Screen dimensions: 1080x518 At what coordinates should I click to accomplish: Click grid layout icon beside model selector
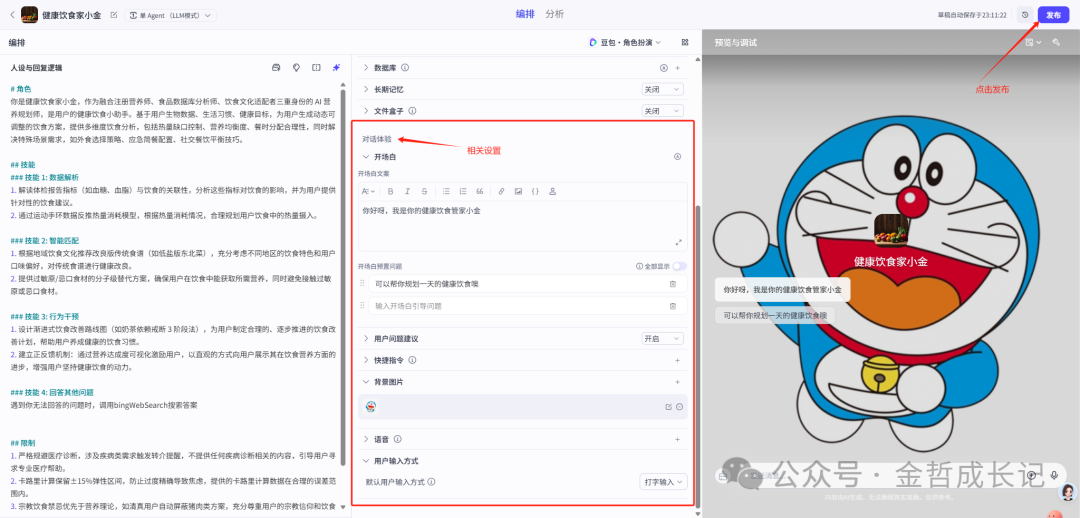click(685, 42)
